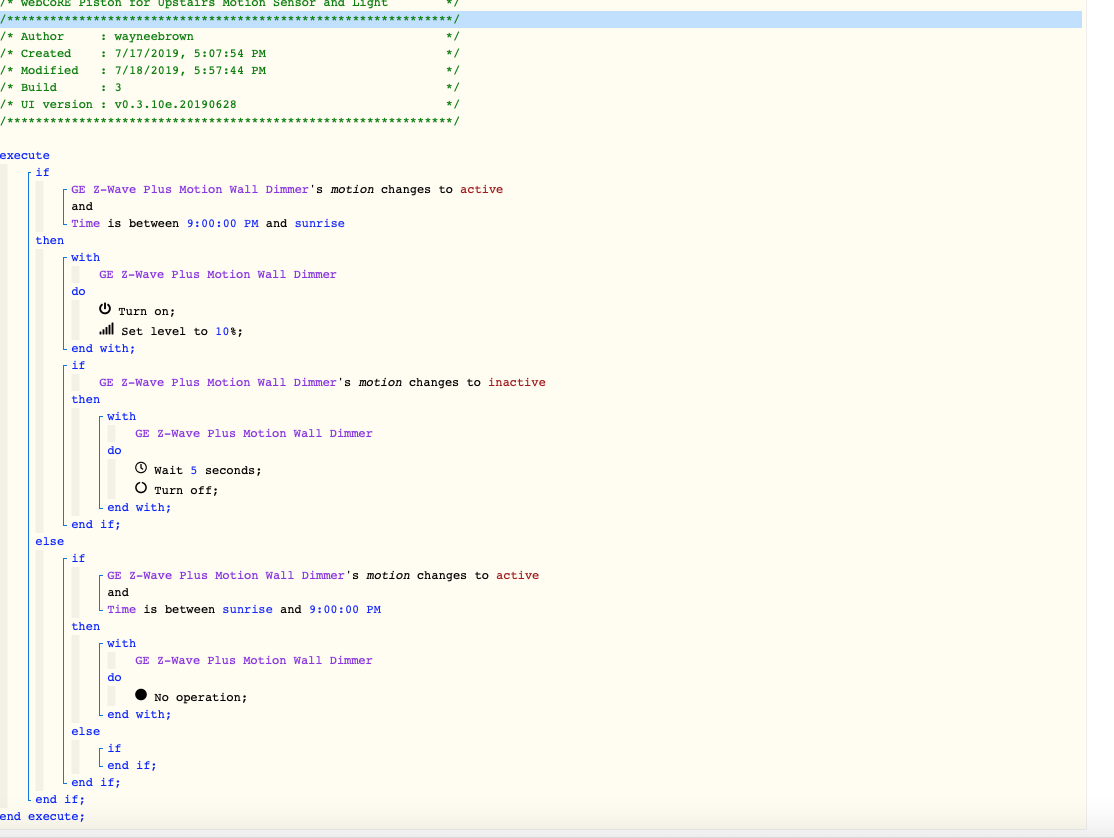Screen dimensions: 1114x838
Task: Click the first 'end with;' after Set level
Action: [103, 349]
